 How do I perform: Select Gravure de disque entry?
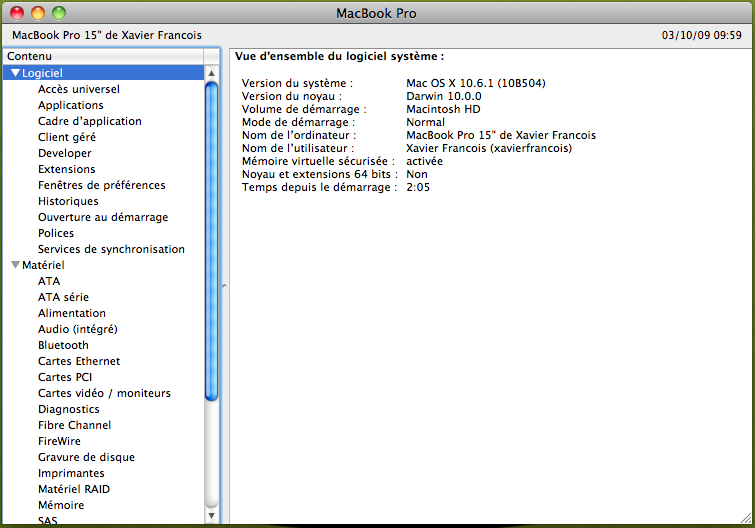tap(87, 457)
